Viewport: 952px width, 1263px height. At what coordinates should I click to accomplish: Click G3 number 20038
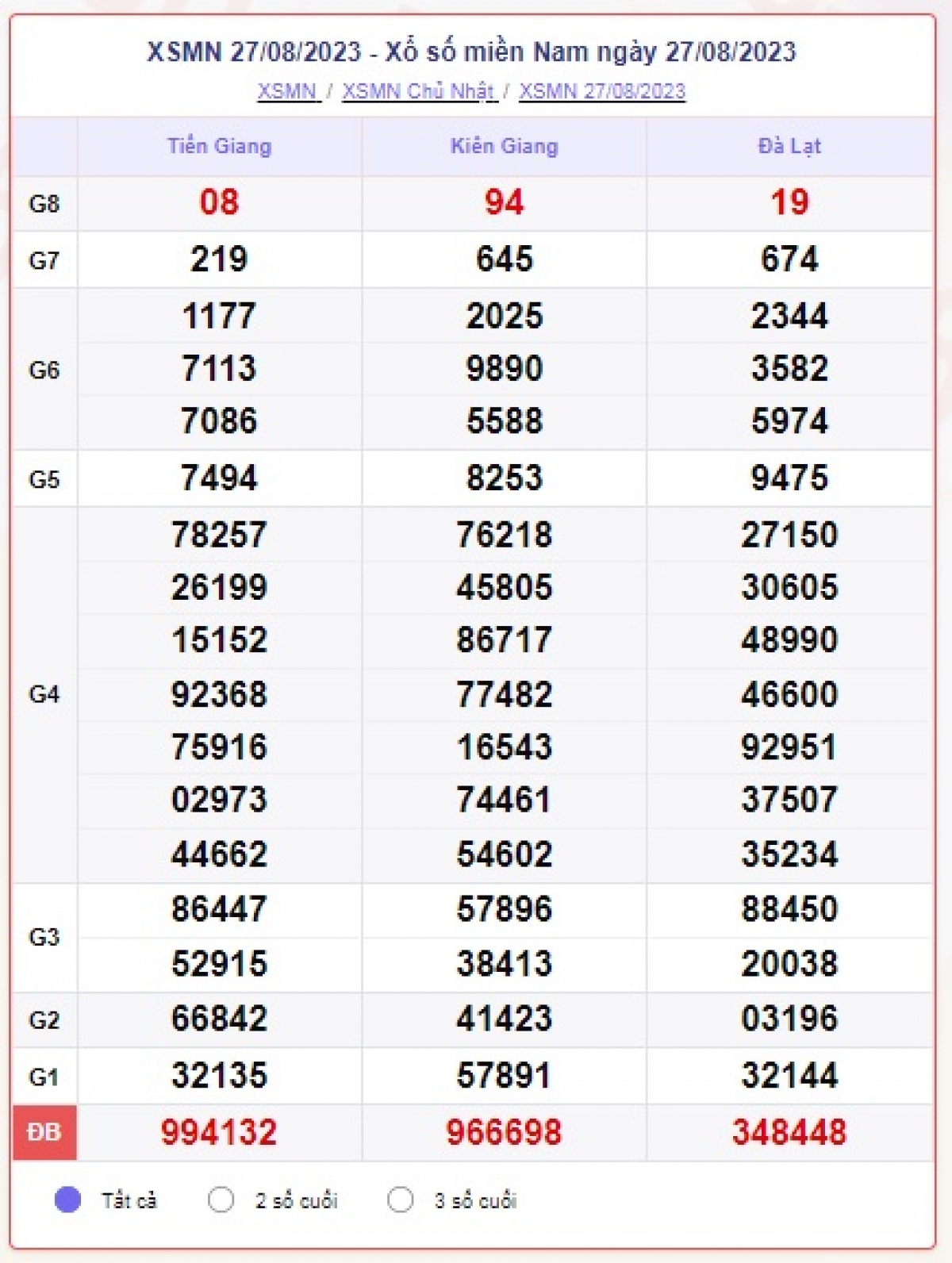click(x=789, y=964)
